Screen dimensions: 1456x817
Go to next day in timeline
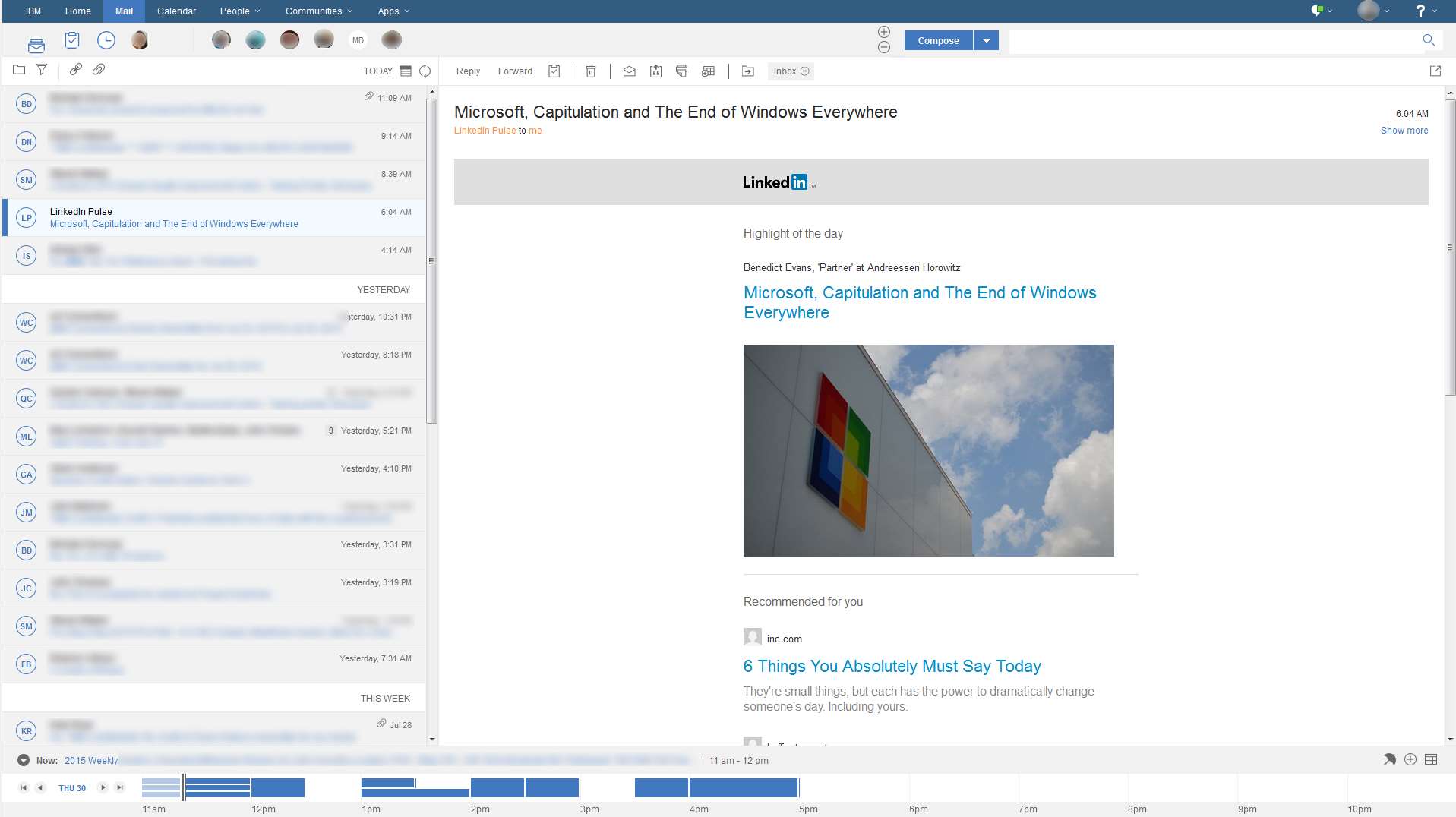click(103, 788)
